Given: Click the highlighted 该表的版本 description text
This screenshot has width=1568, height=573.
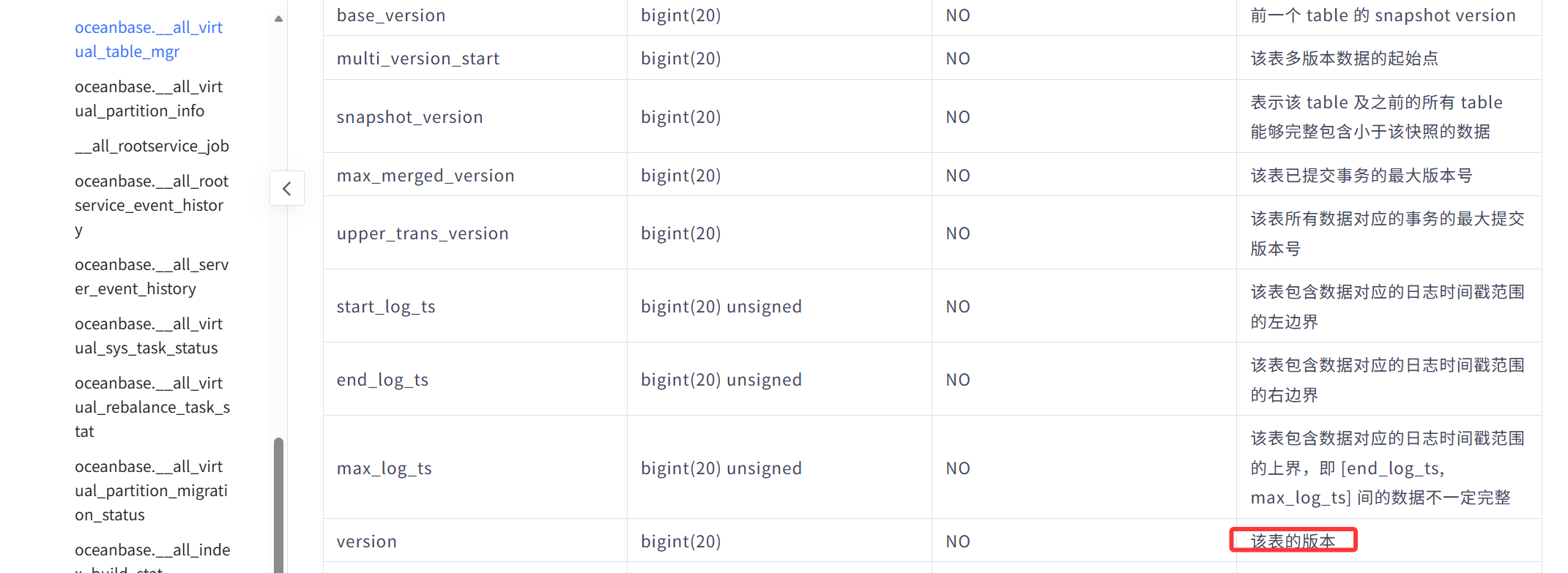Looking at the screenshot, I should tap(1293, 541).
